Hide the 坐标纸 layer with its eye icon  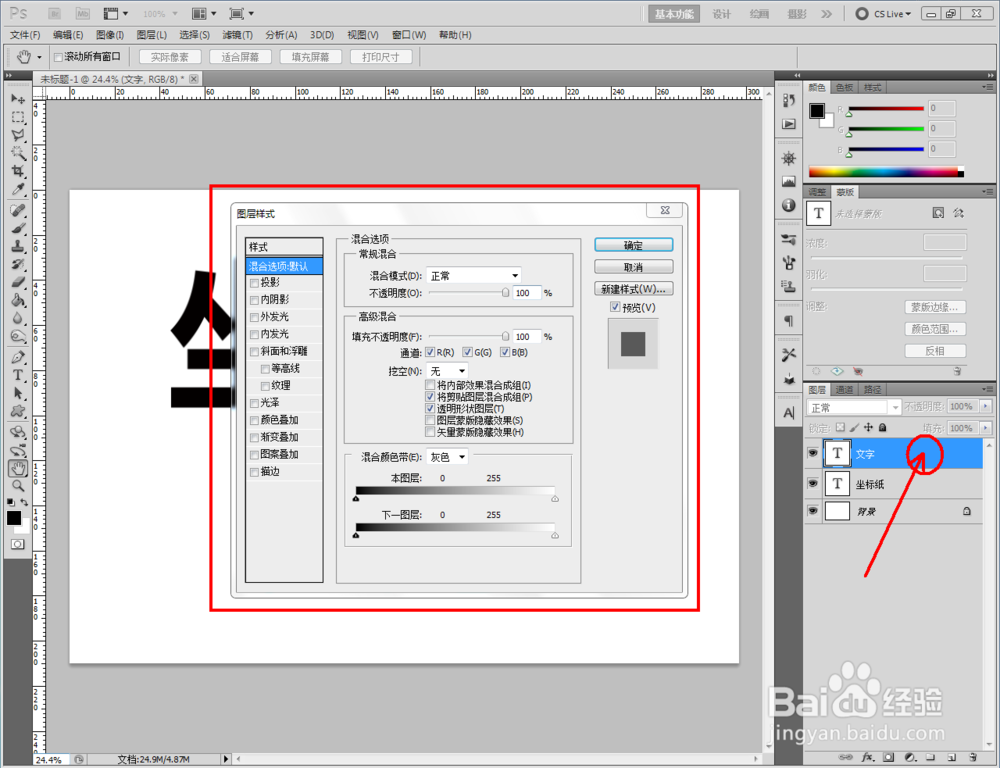[x=813, y=482]
